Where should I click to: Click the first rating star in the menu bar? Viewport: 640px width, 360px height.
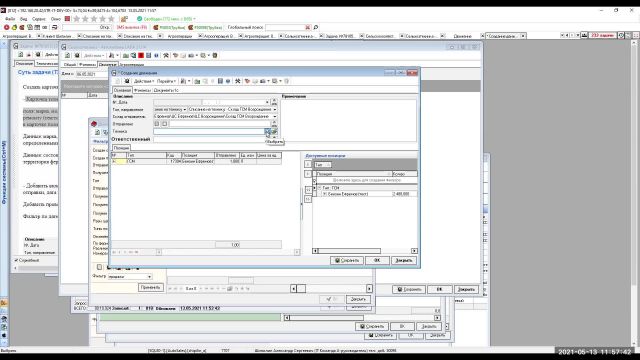76,19
